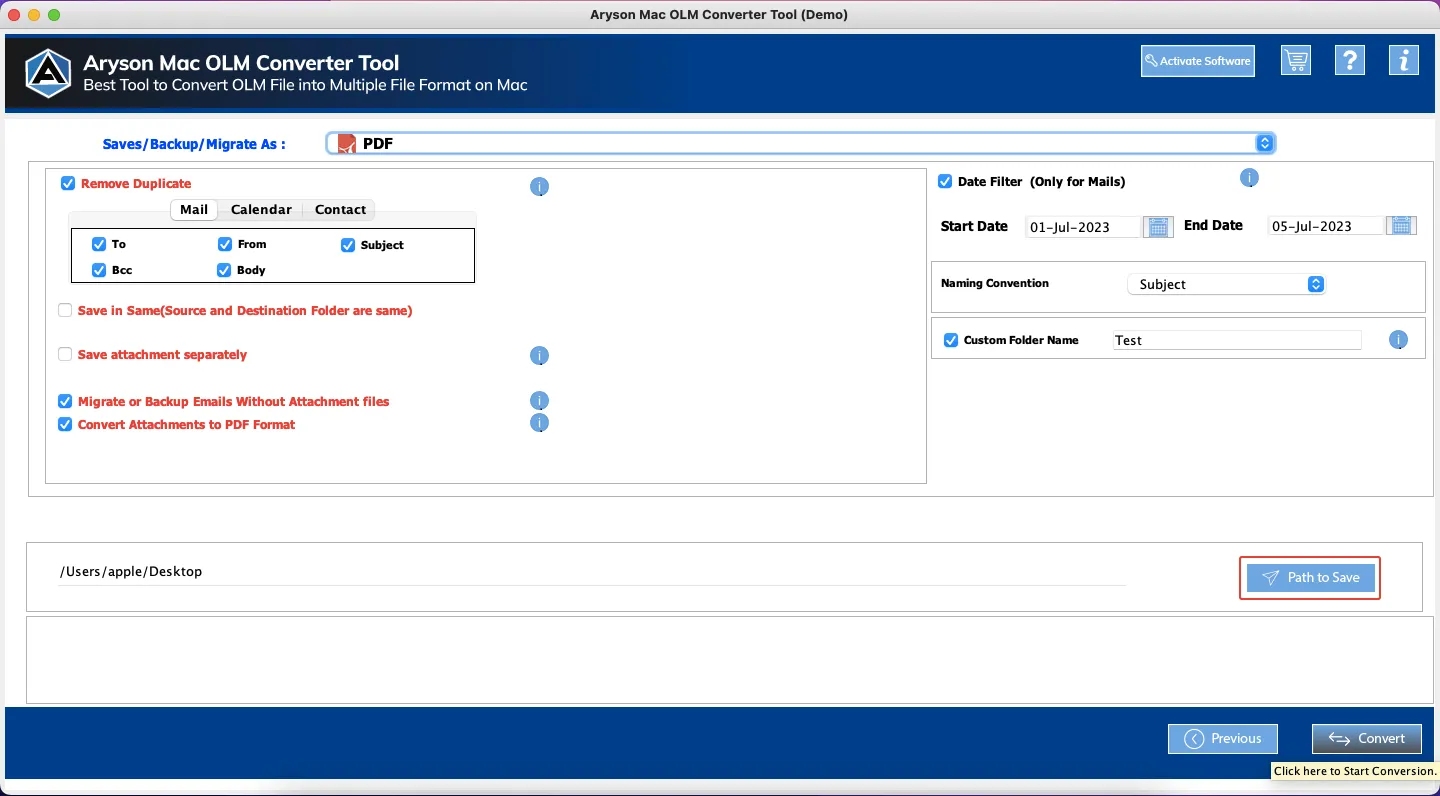
Task: Click the /Users/apple/Desktop path field
Action: (591, 572)
